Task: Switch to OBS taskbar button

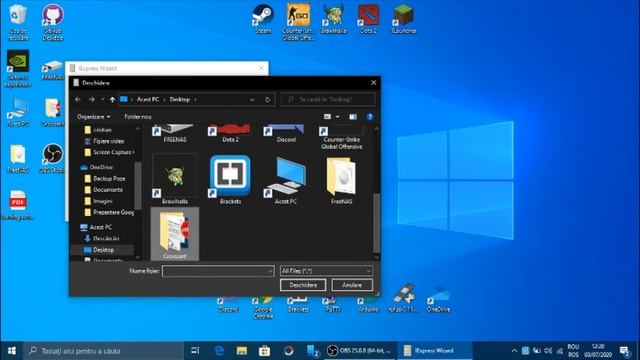Action: (x=360, y=351)
